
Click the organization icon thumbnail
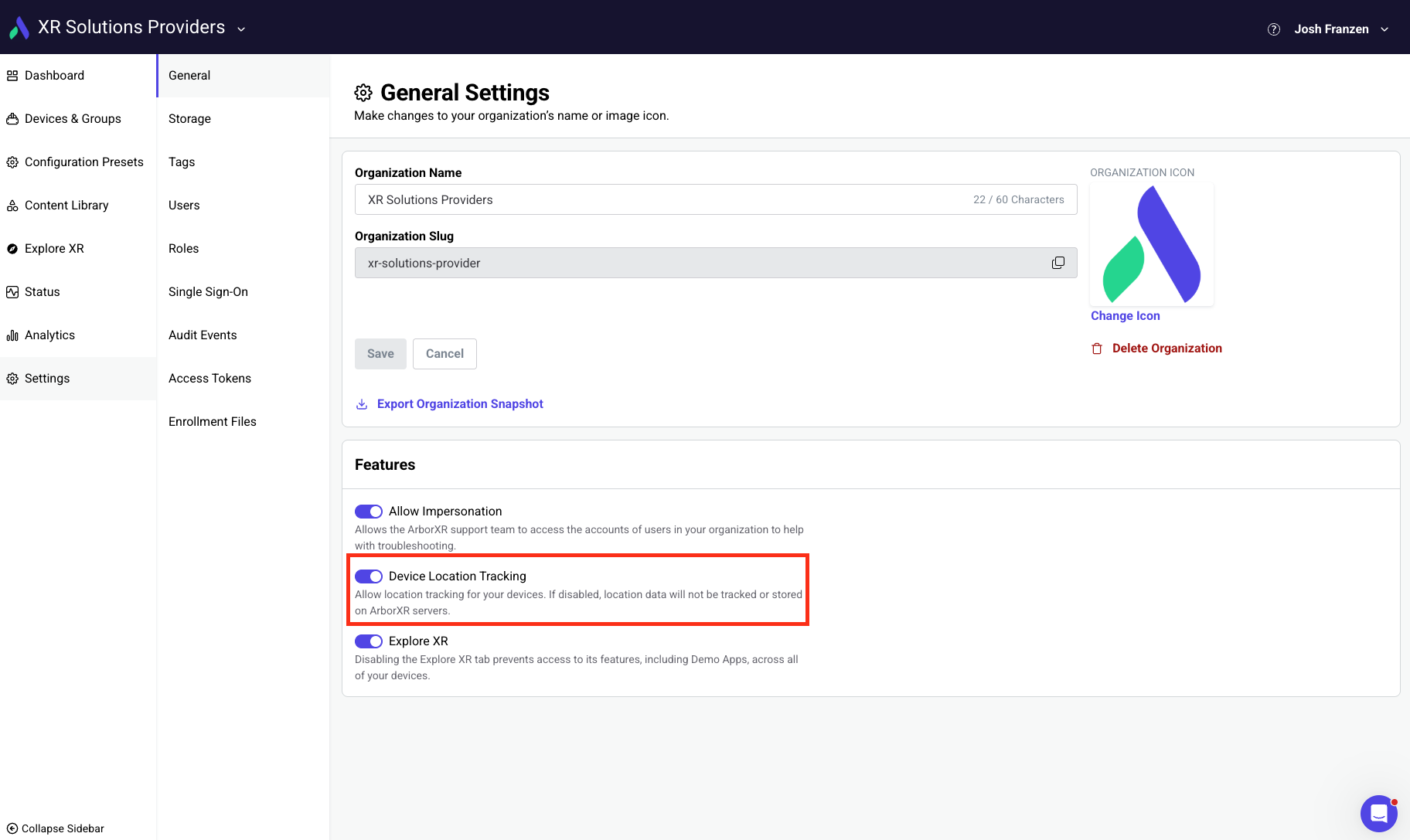[1152, 244]
